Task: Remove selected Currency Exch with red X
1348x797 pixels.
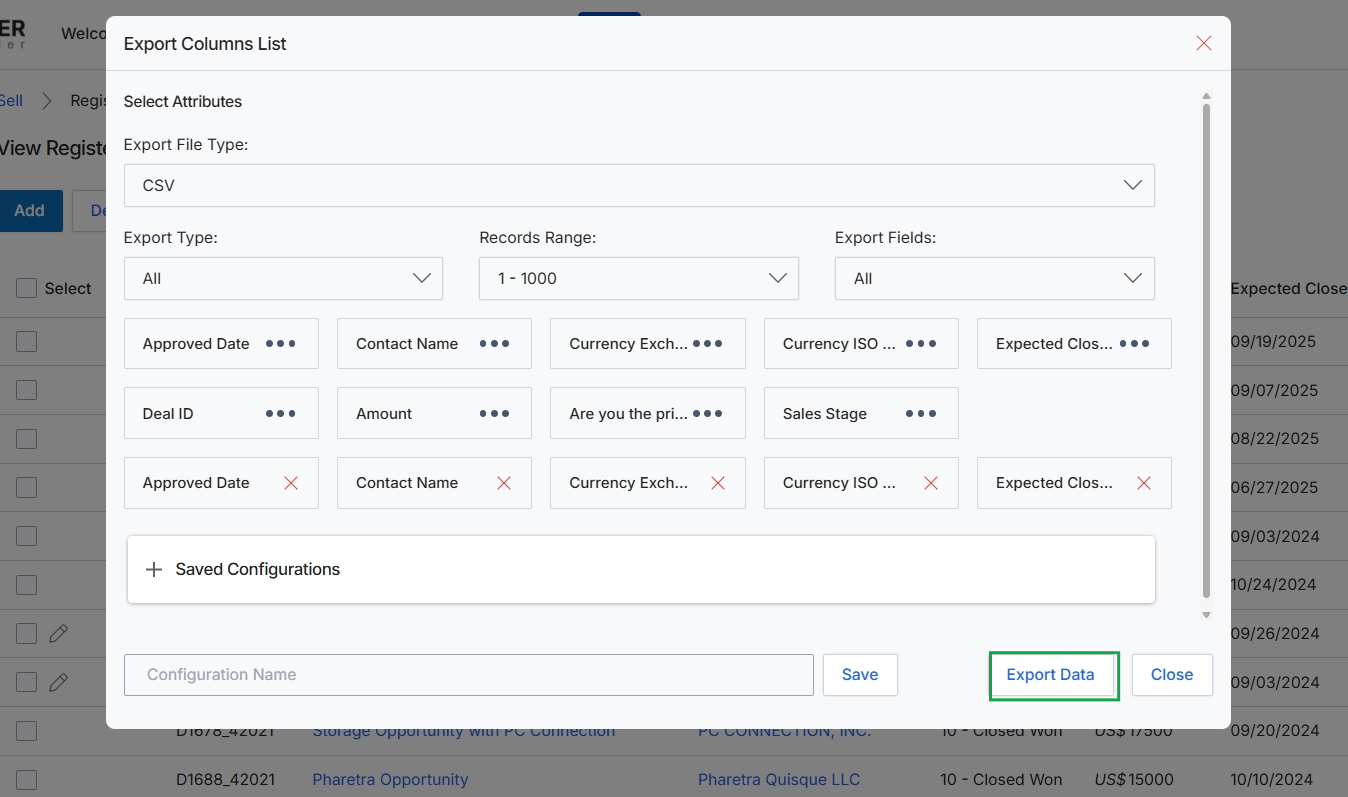Action: point(718,483)
